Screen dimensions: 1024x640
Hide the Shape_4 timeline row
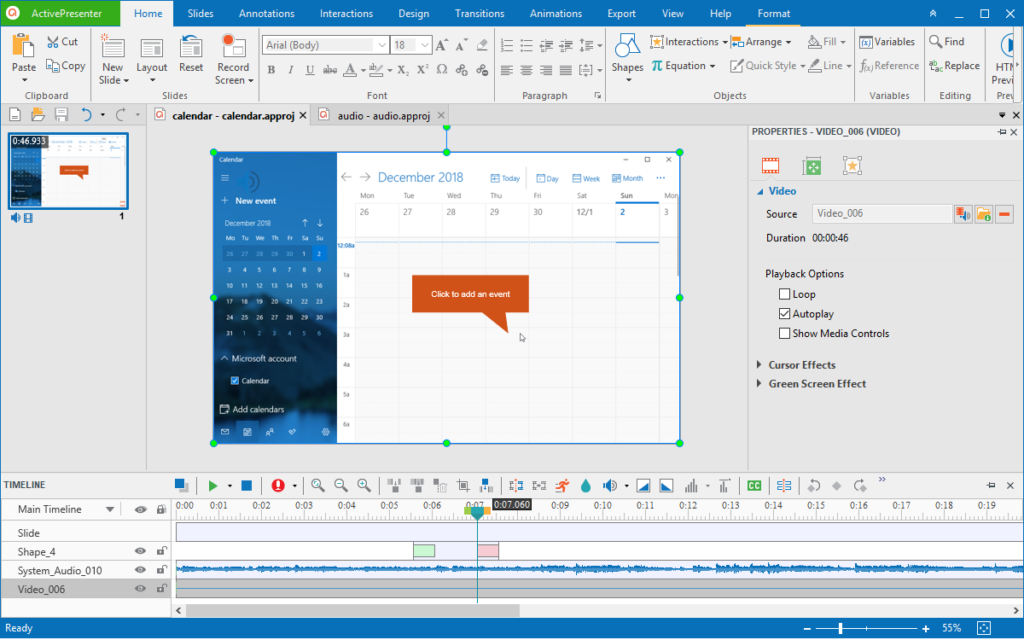tap(140, 551)
